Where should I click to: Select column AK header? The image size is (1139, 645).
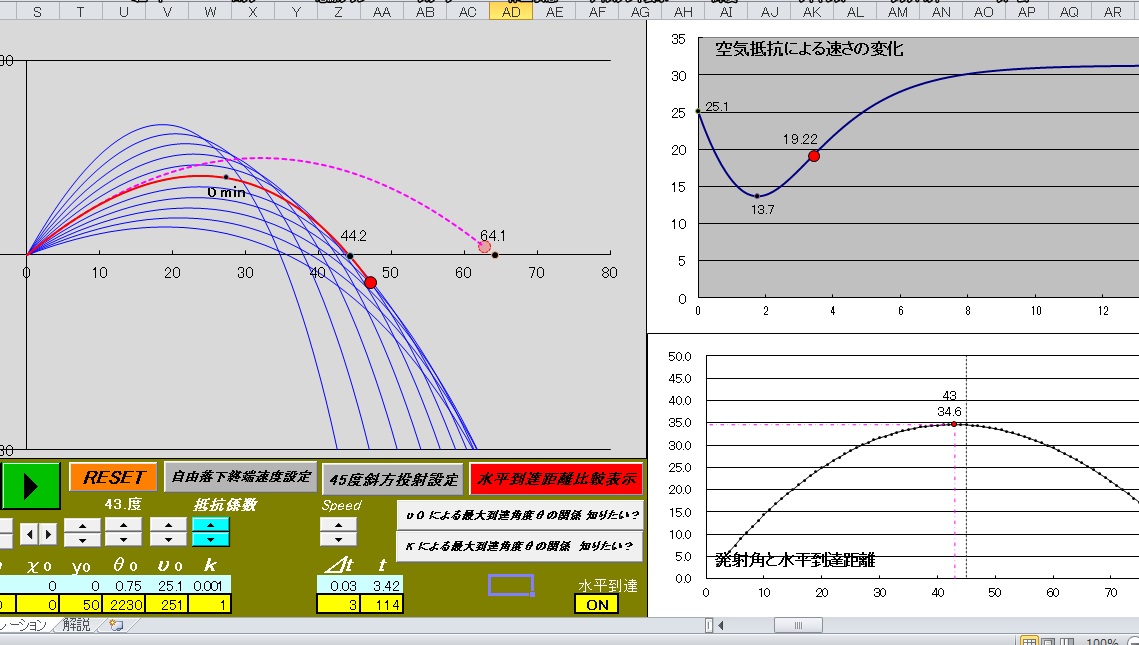tap(812, 11)
